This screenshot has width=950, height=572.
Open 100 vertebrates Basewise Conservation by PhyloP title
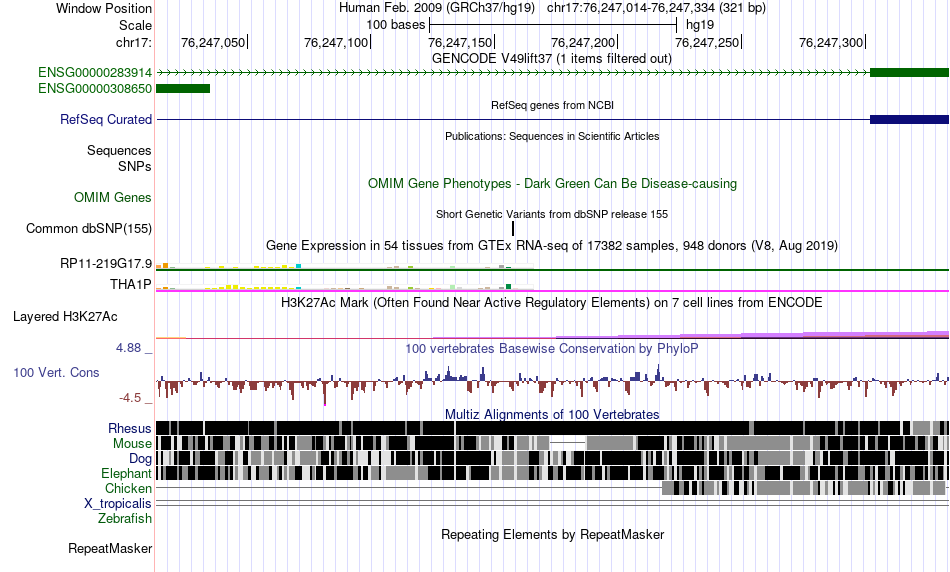(x=552, y=348)
